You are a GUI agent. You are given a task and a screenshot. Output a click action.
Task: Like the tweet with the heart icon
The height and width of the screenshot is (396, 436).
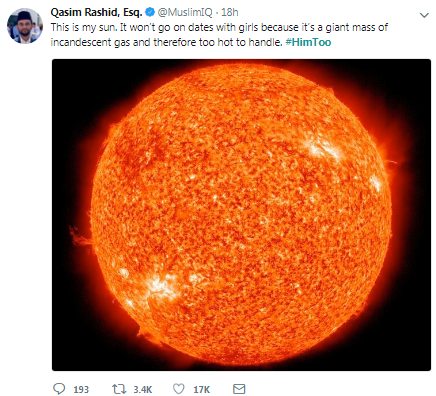click(179, 389)
